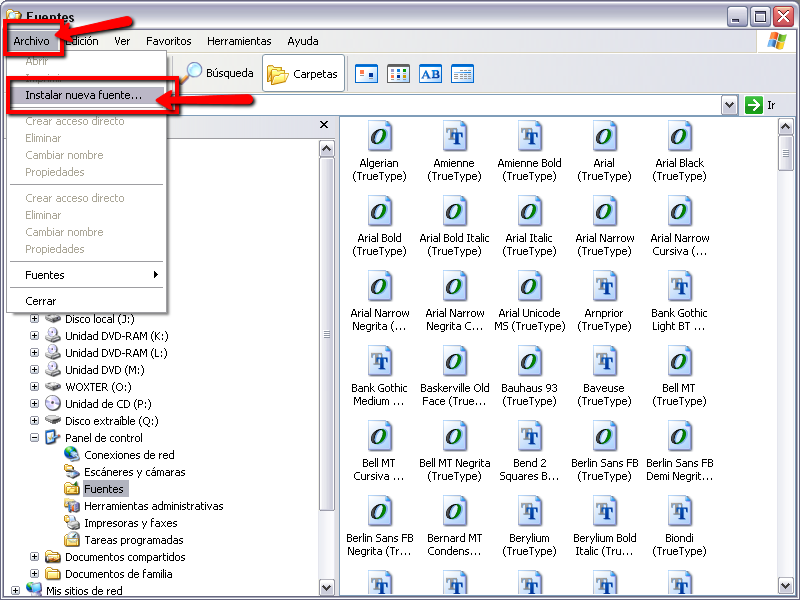Select the Bernard MT Condensed font icon

(454, 511)
